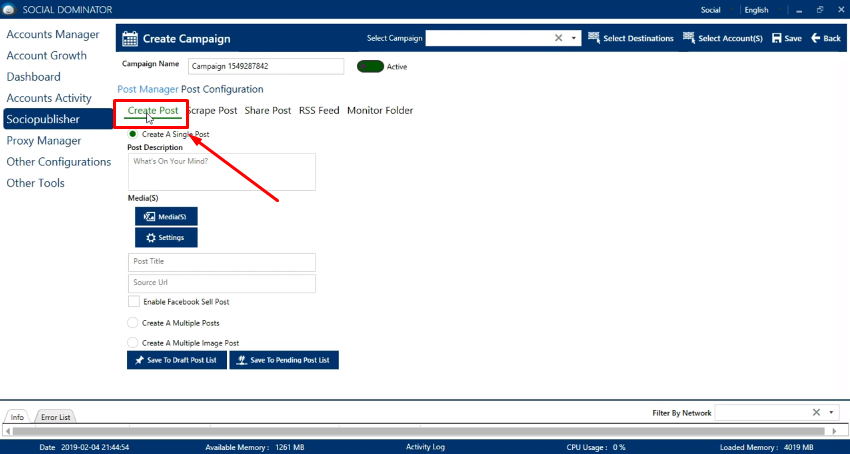Viewport: 850px width, 454px height.
Task: Click the pin icon on Save To Draft
Action: point(139,360)
